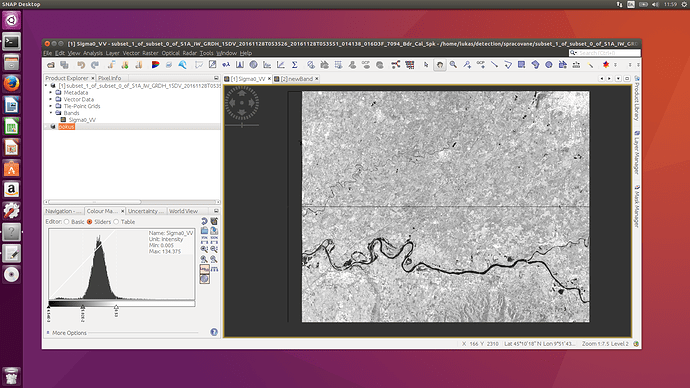Select the Sliders editor radio button
The image size is (690, 388).
tap(90, 222)
